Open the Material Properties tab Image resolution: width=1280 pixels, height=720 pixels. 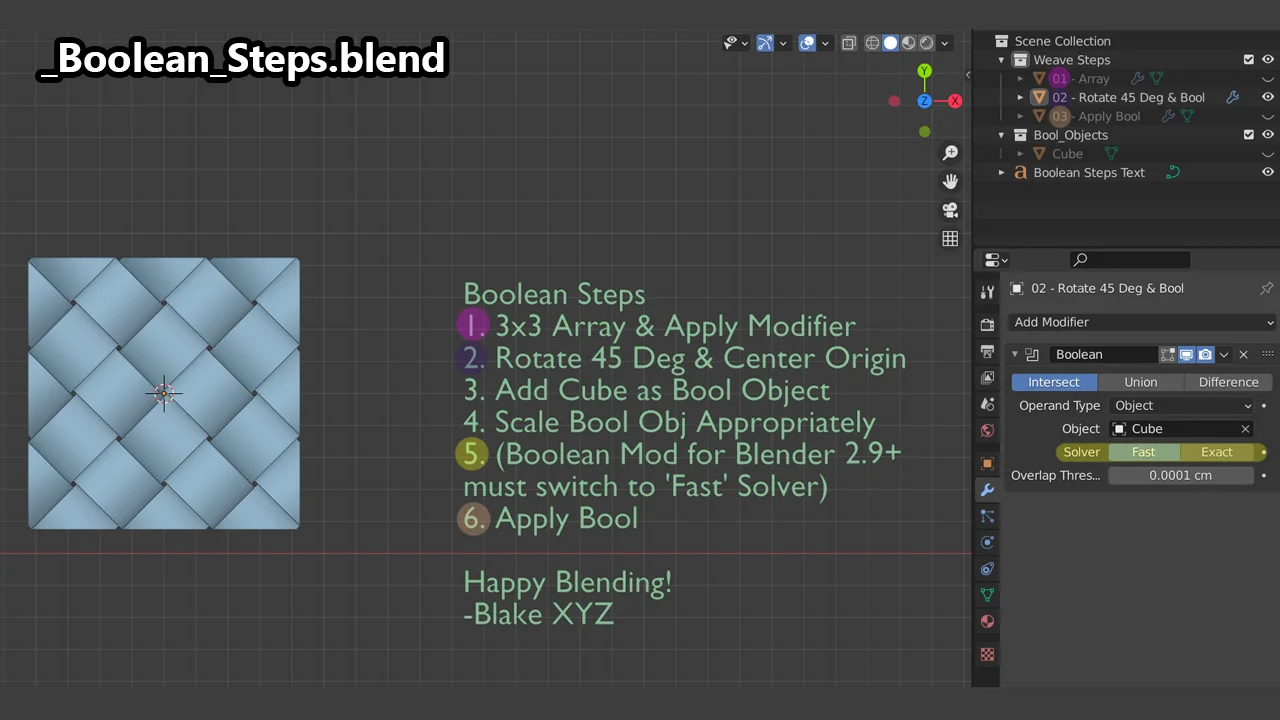(987, 621)
